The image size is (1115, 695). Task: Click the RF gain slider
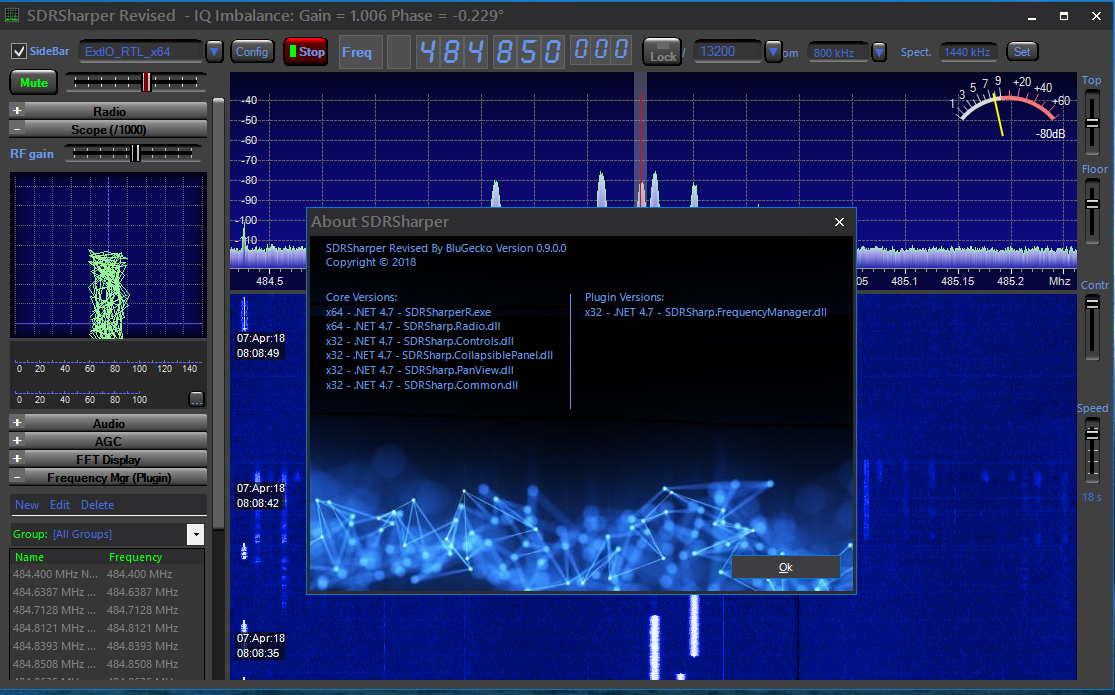coord(134,153)
